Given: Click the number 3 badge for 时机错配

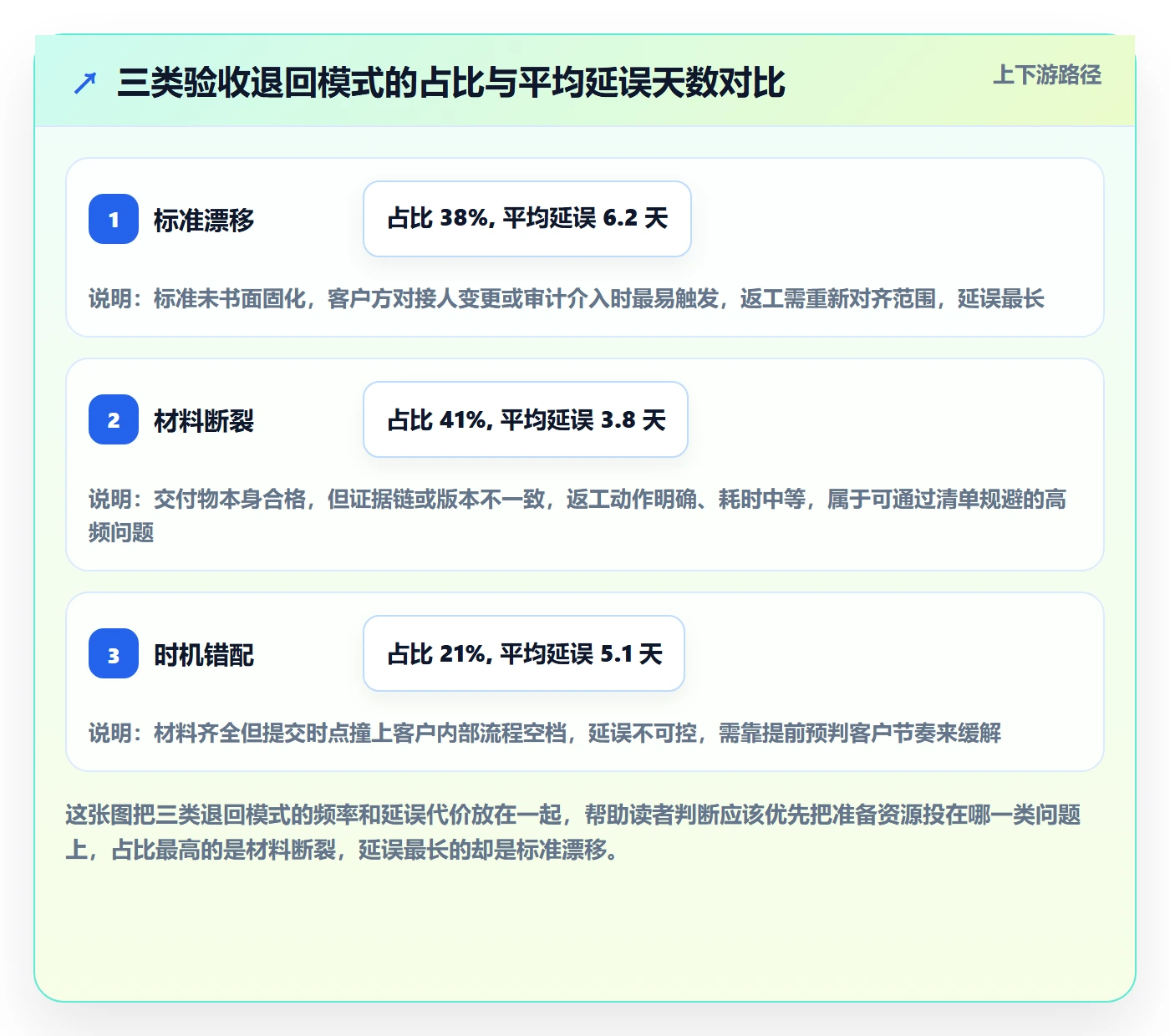Looking at the screenshot, I should click(x=114, y=653).
